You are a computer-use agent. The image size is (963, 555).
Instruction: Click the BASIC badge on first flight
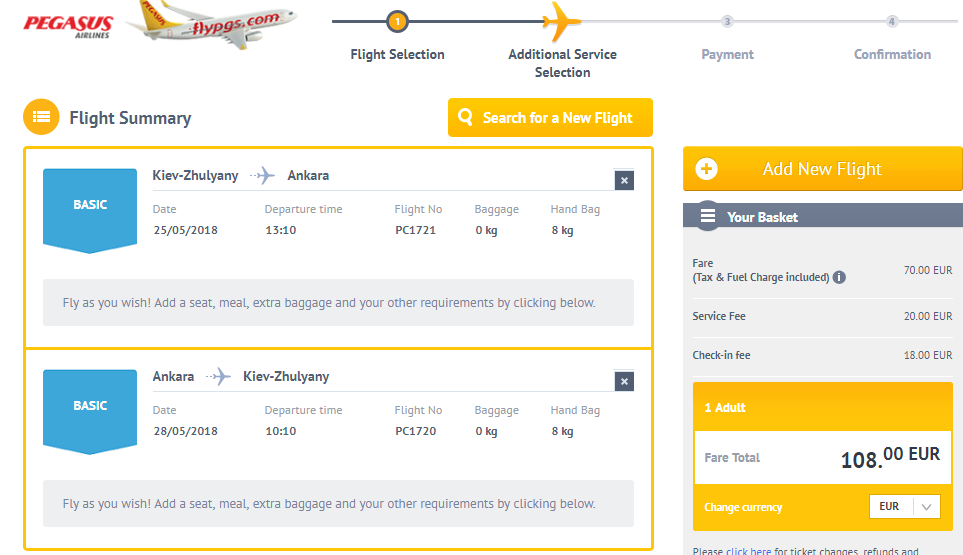[x=90, y=205]
